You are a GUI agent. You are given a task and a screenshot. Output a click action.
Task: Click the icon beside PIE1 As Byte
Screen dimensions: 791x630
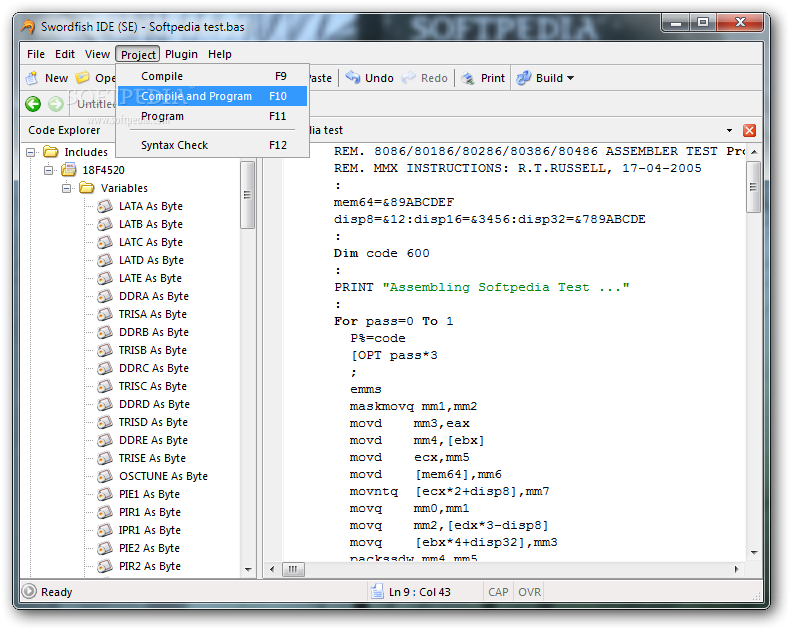(x=104, y=494)
